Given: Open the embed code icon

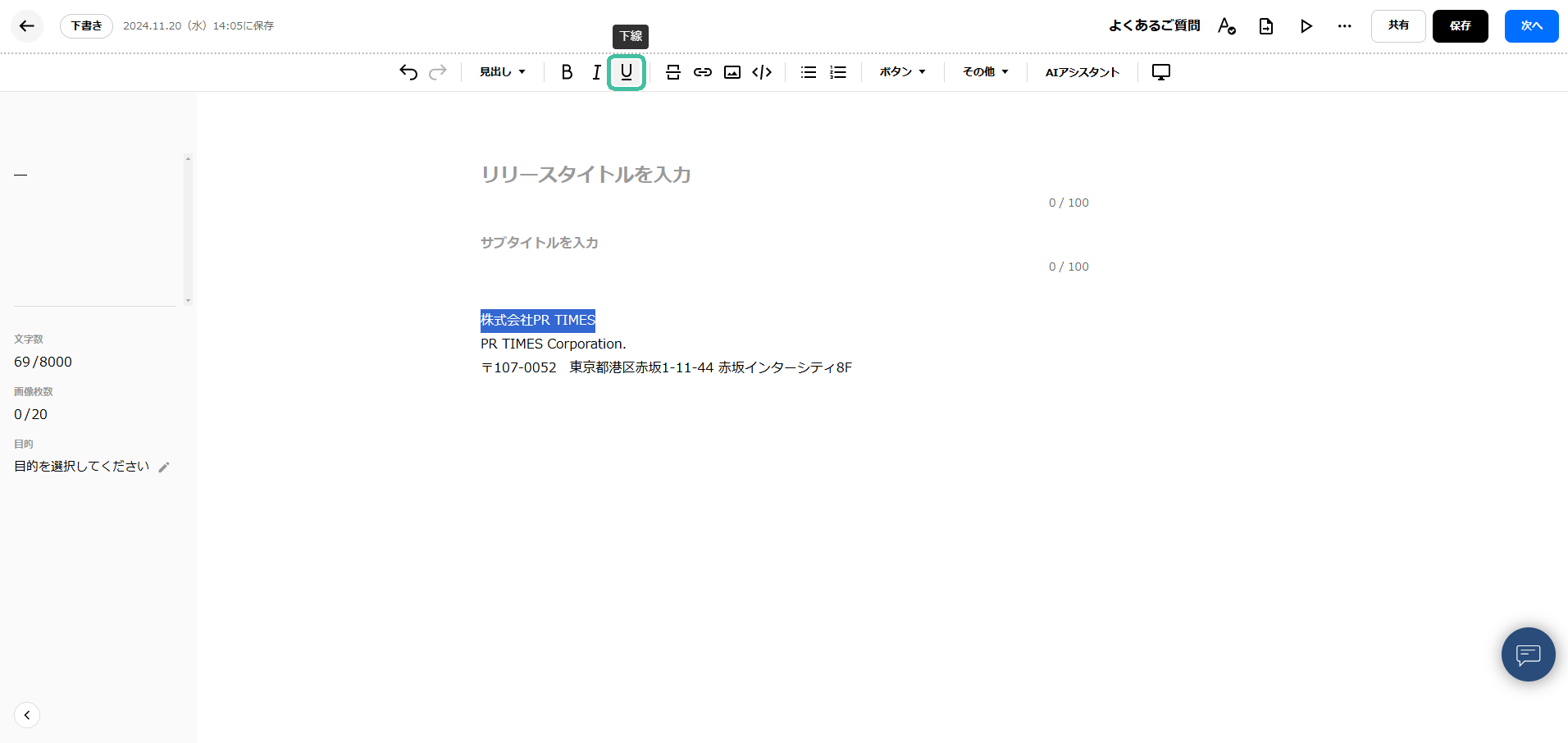Looking at the screenshot, I should tap(762, 72).
